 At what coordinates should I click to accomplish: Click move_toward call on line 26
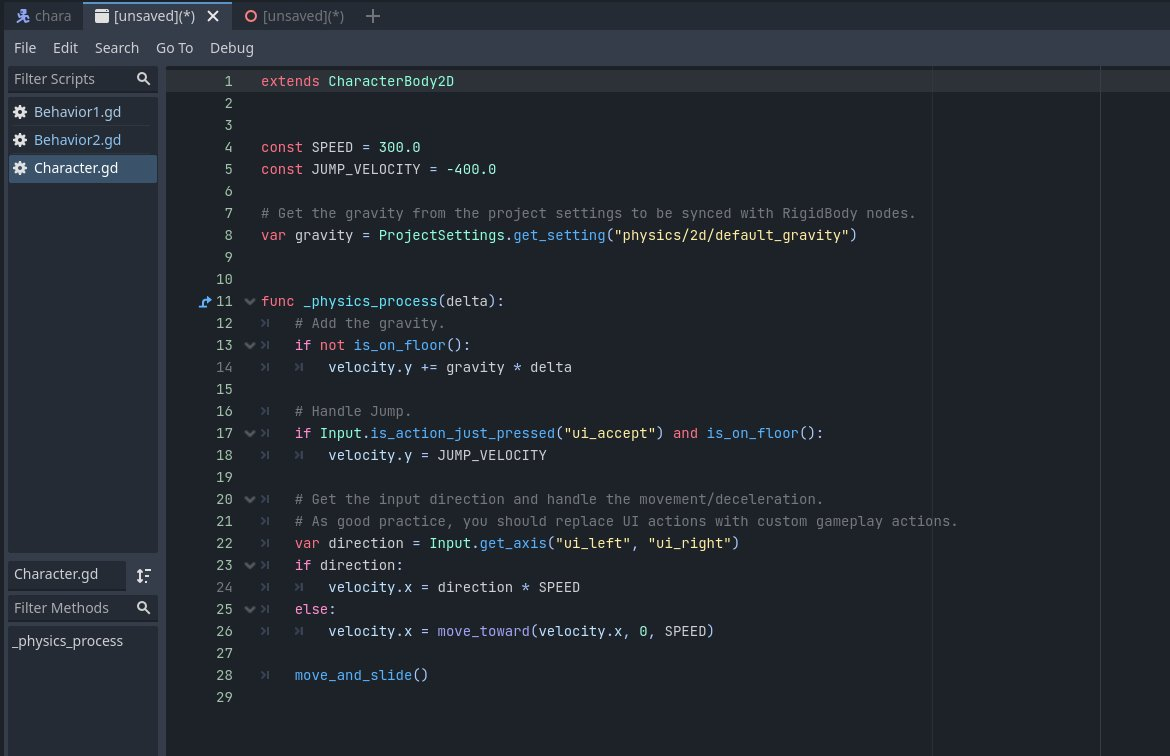coord(483,631)
